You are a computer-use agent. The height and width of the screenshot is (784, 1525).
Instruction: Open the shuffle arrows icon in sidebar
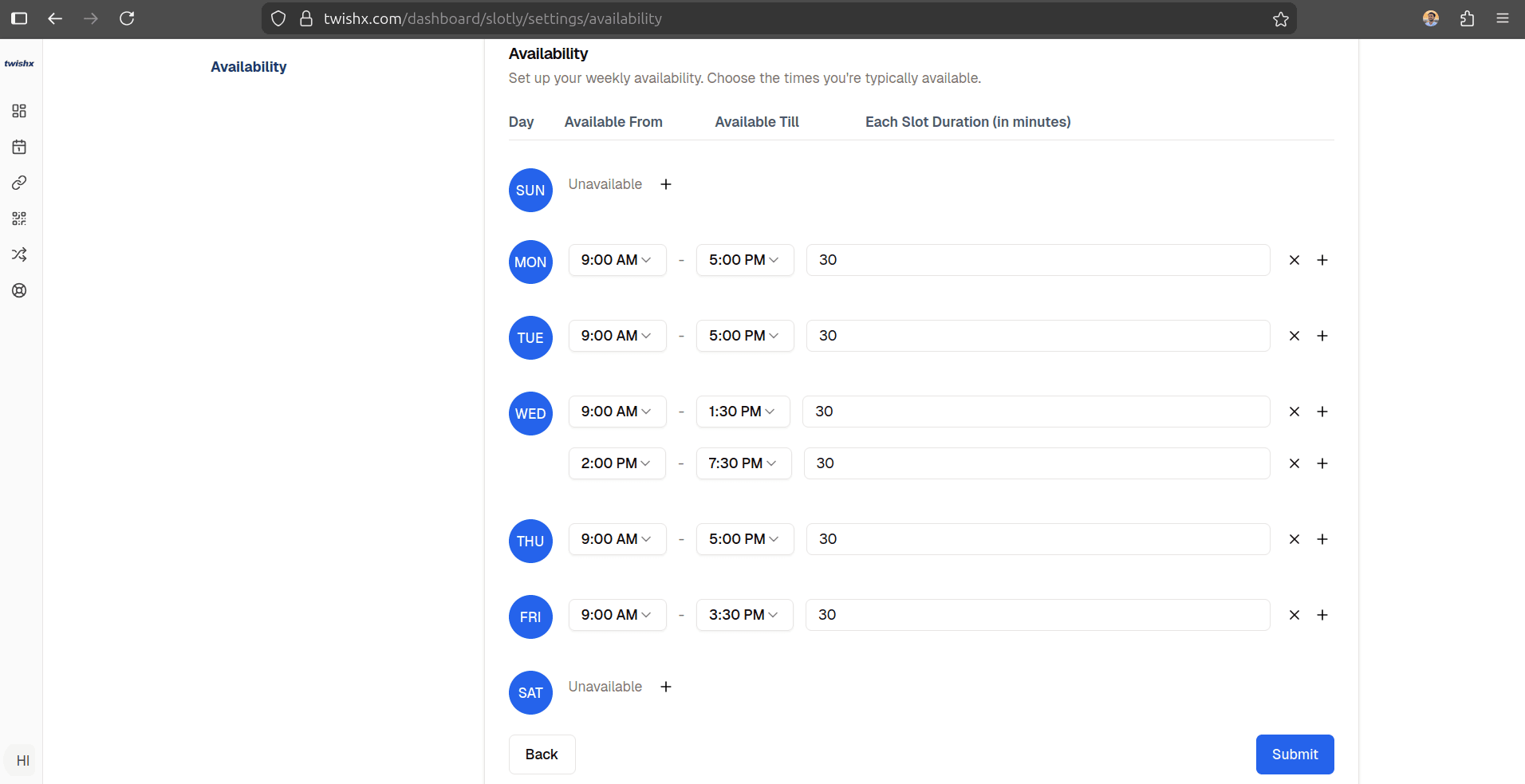tap(19, 254)
